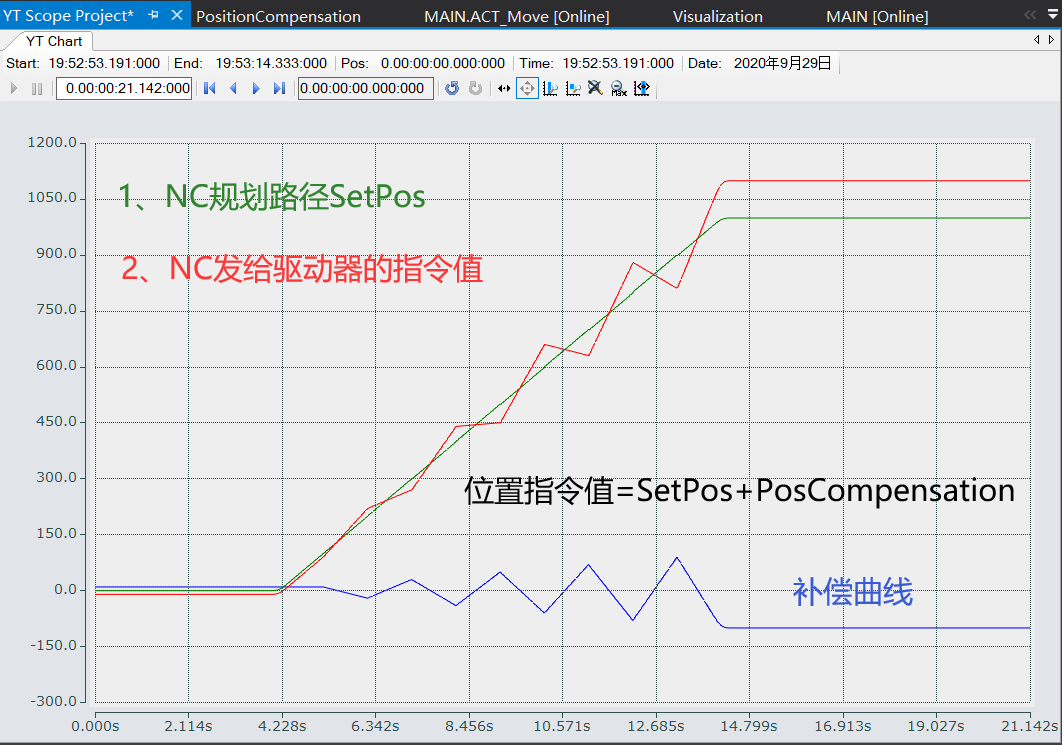Click the left tab-scroll arrow near YT Chart
The image size is (1062, 745).
[1037, 39]
